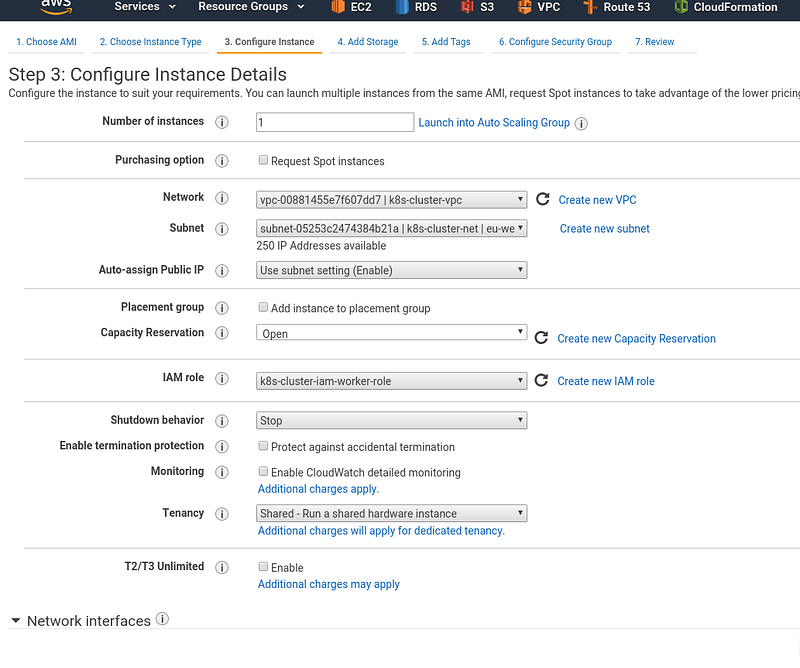Open the EC2 service shortcut icon
Screen dimensions: 800x668
pyautogui.click(x=338, y=7)
